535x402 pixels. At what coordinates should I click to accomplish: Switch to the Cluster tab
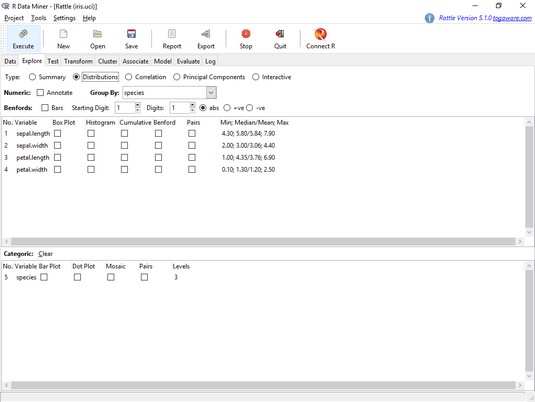[107, 61]
